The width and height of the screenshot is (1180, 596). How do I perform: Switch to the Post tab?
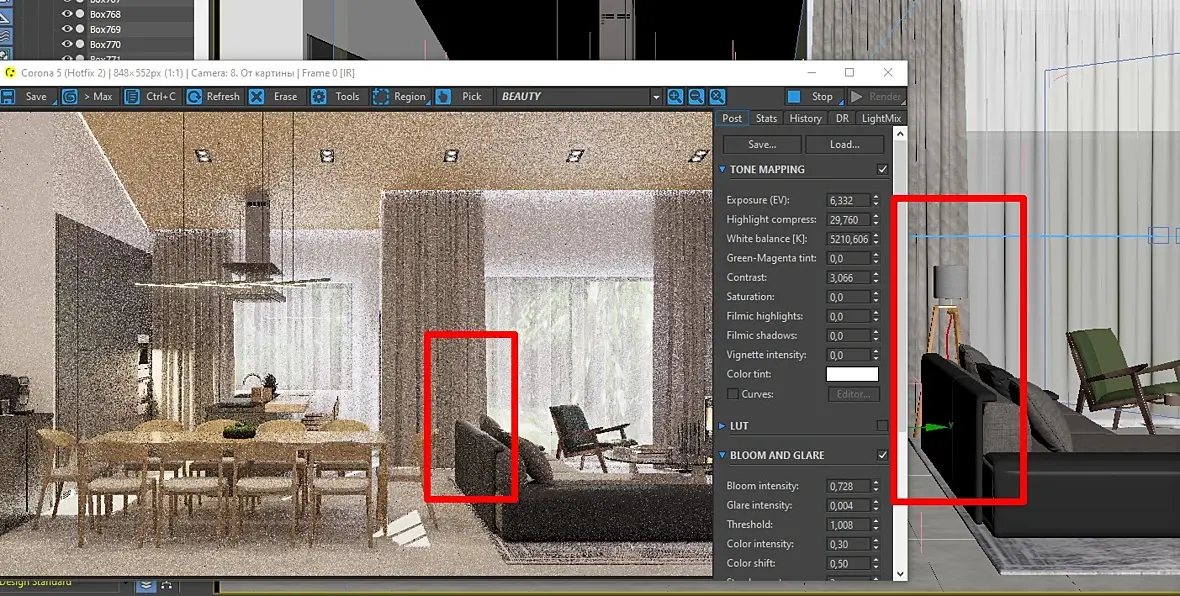(x=731, y=118)
